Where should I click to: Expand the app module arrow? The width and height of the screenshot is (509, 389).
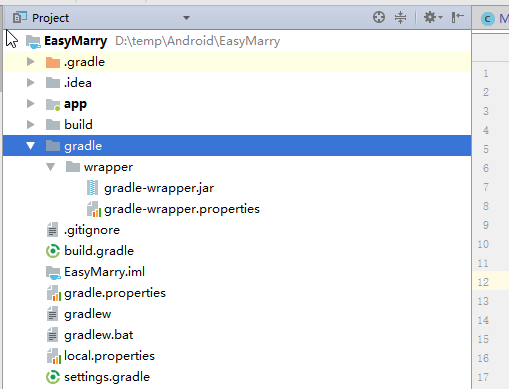pyautogui.click(x=31, y=104)
